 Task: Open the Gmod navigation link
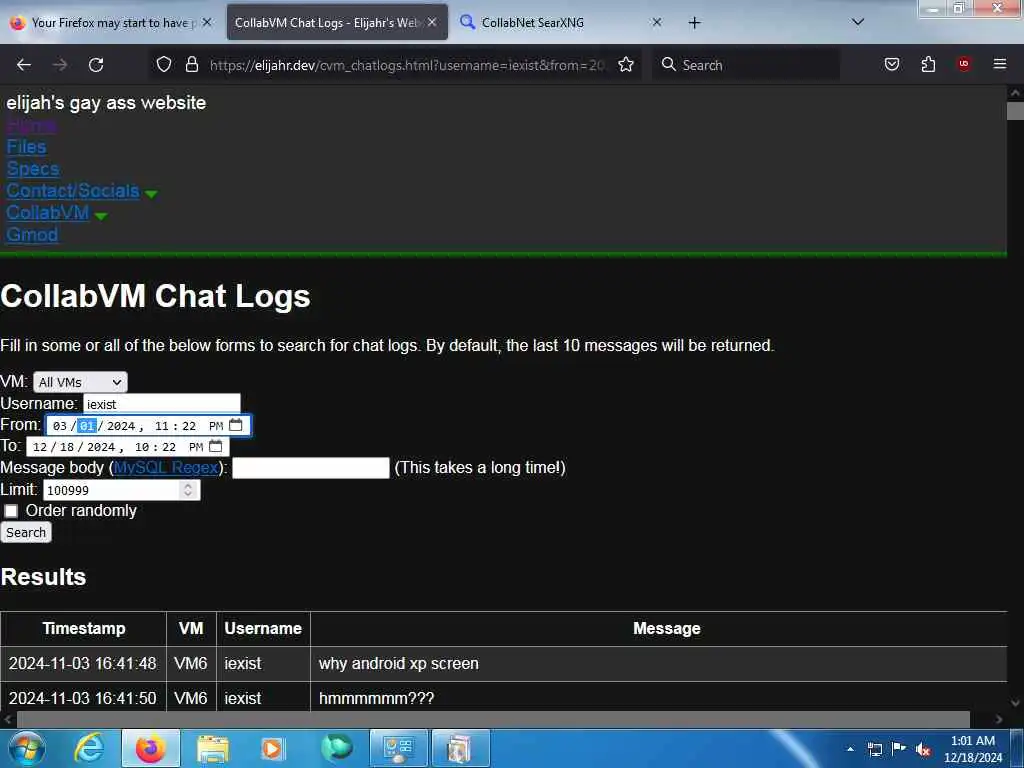click(32, 234)
